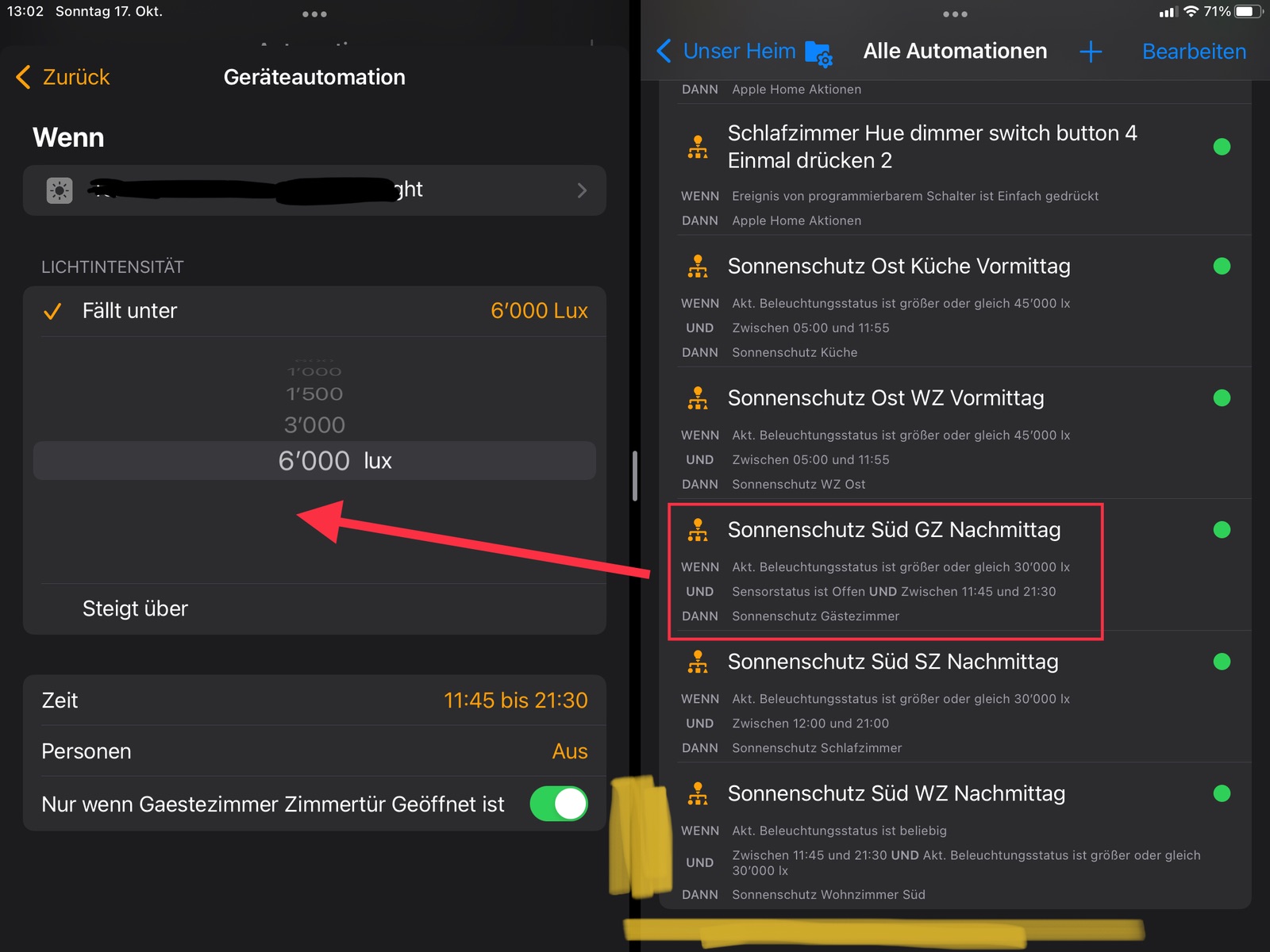Open Sonnenschutz Süd GZ Nachmittag automation
The width and height of the screenshot is (1270, 952).
point(893,530)
